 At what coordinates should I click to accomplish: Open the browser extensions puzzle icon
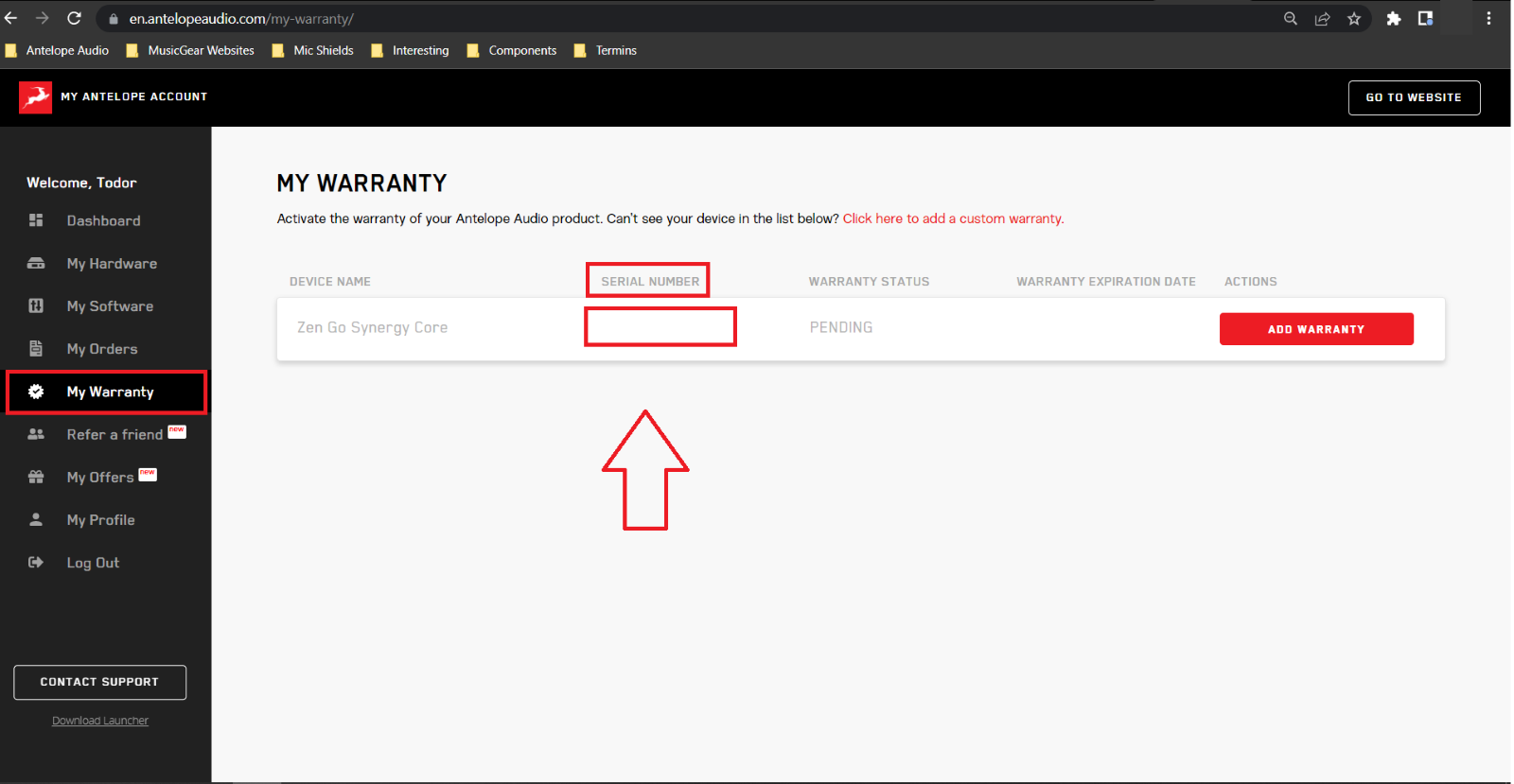pos(1394,19)
